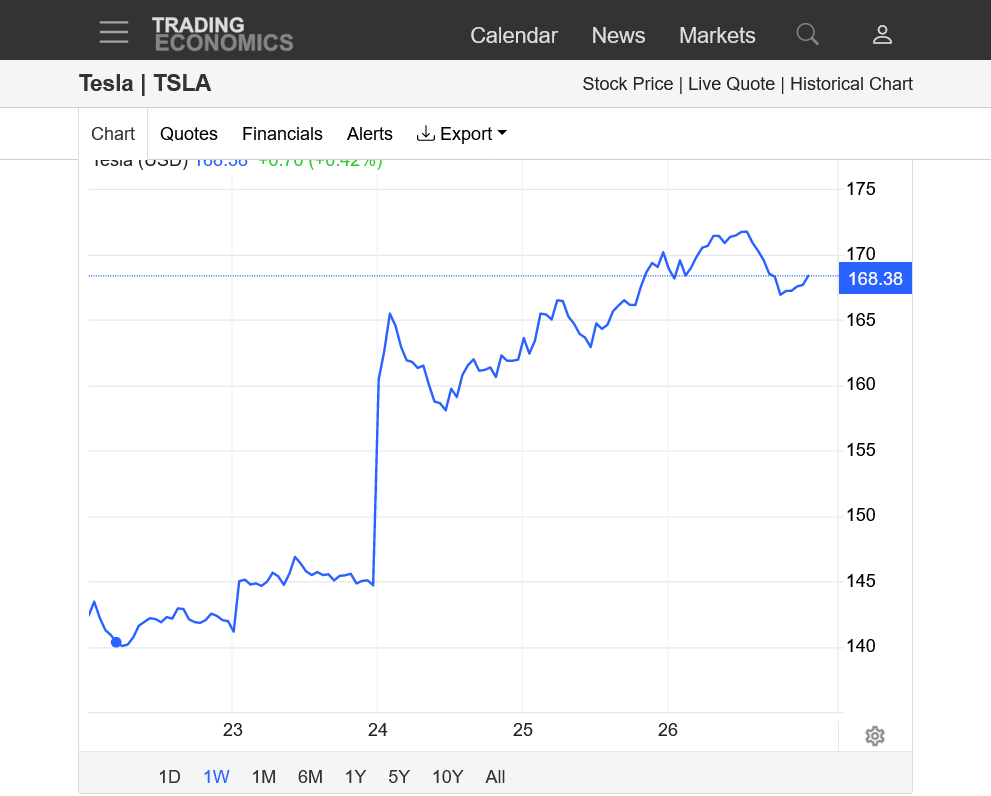Select the 1M time range
The width and height of the screenshot is (991, 796).
[264, 777]
